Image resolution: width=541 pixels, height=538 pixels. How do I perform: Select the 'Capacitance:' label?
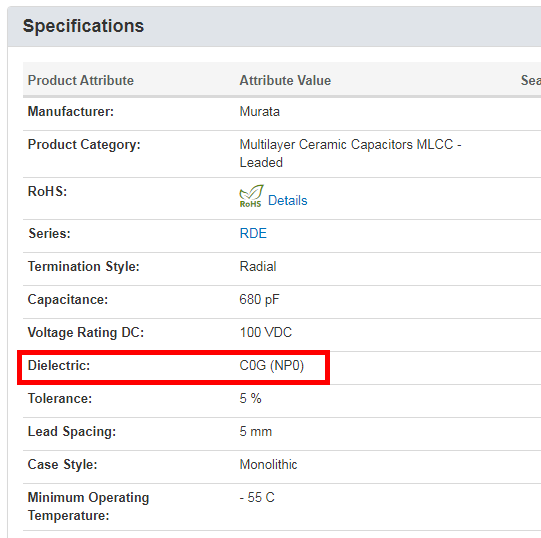click(x=68, y=300)
